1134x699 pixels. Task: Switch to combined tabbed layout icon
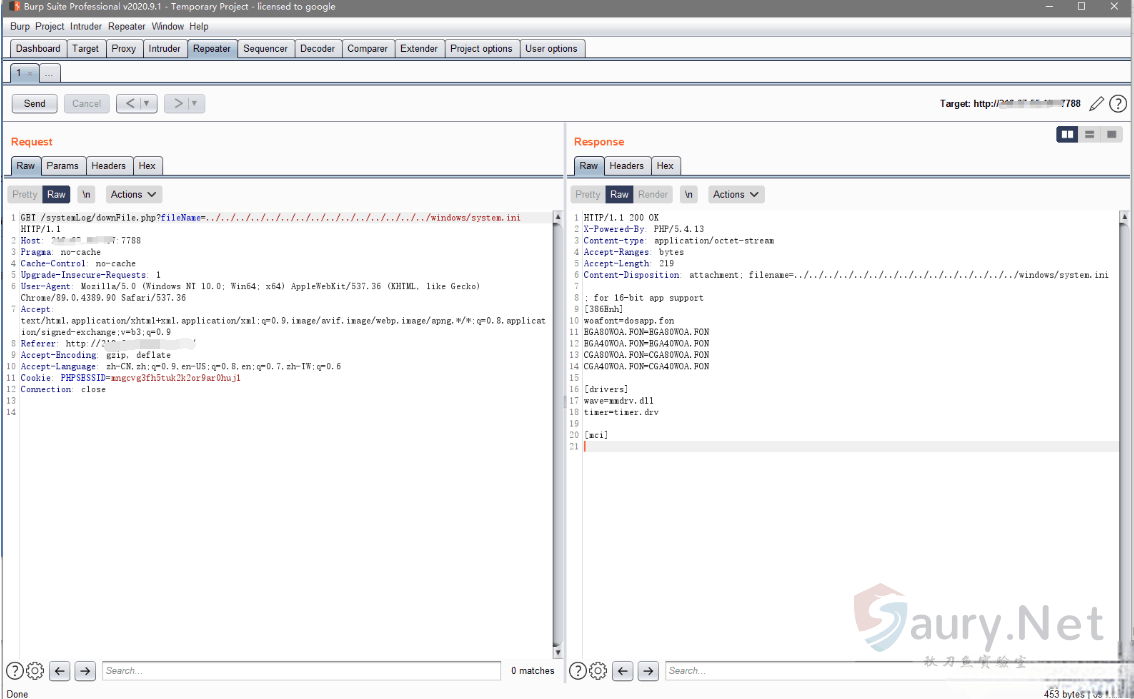pyautogui.click(x=1111, y=134)
